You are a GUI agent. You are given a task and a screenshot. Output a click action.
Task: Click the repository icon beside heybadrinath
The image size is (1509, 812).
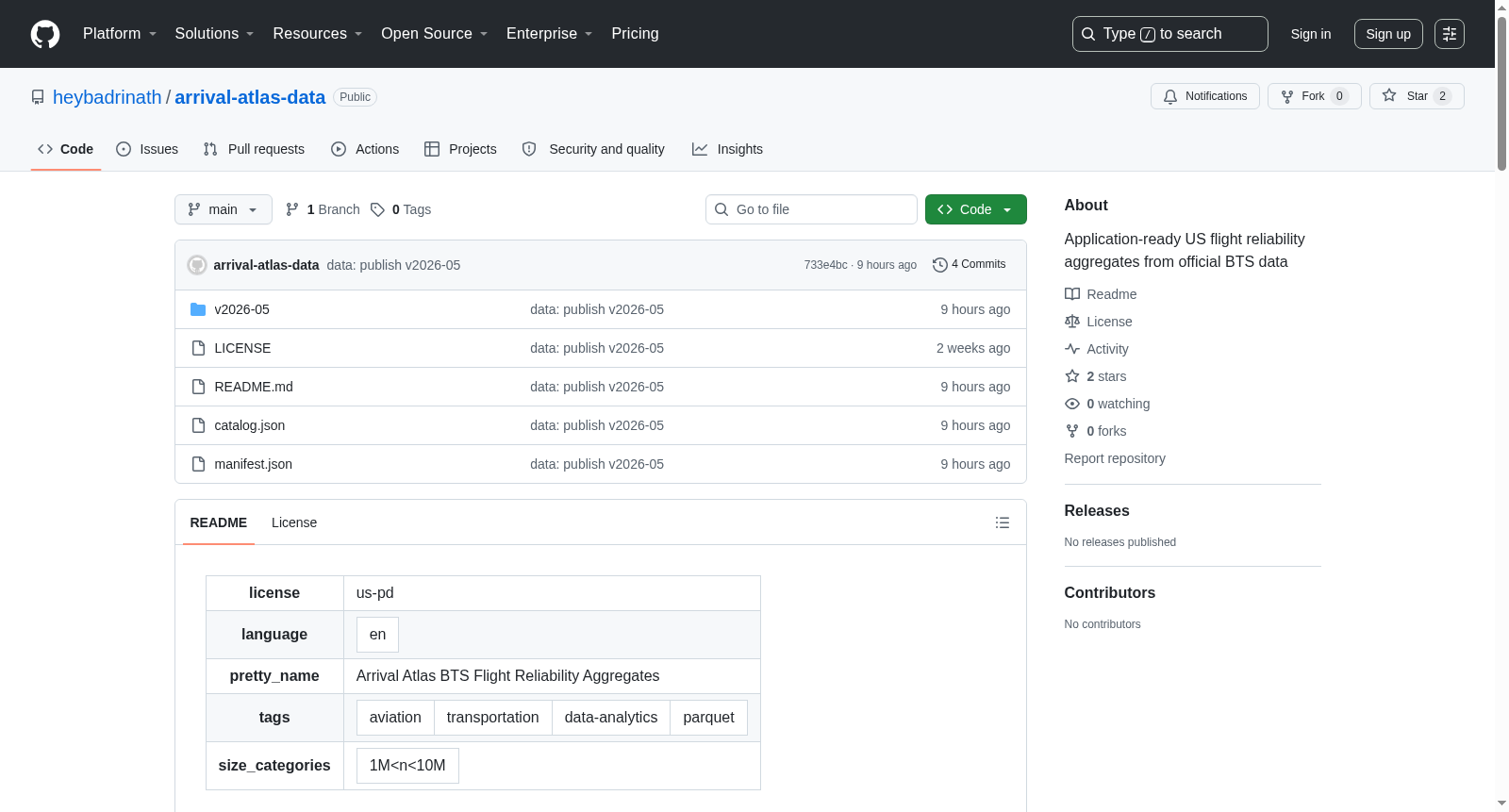coord(38,97)
